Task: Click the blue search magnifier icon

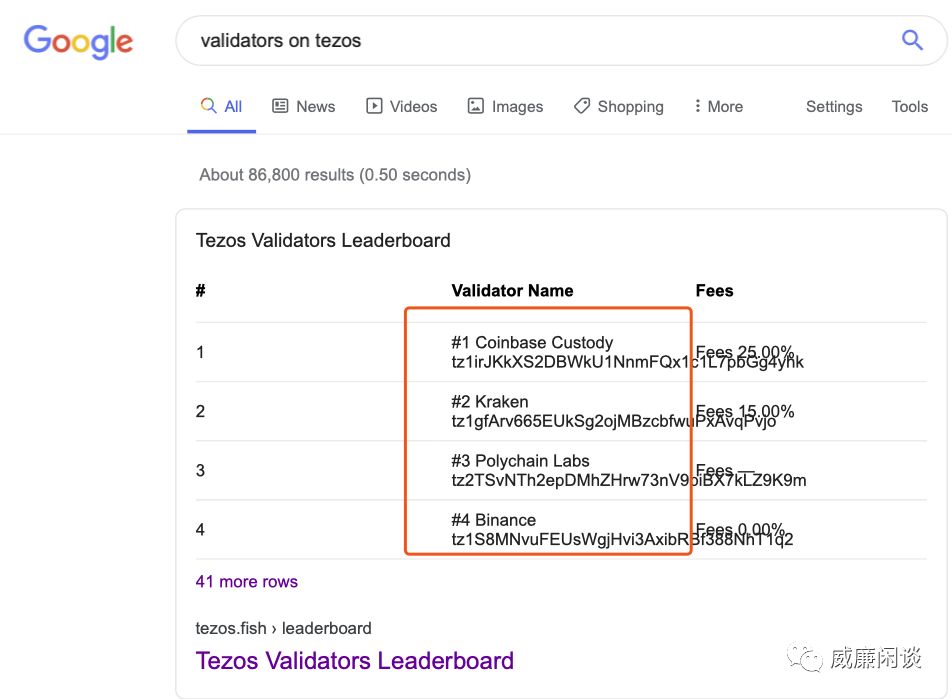Action: [x=911, y=40]
